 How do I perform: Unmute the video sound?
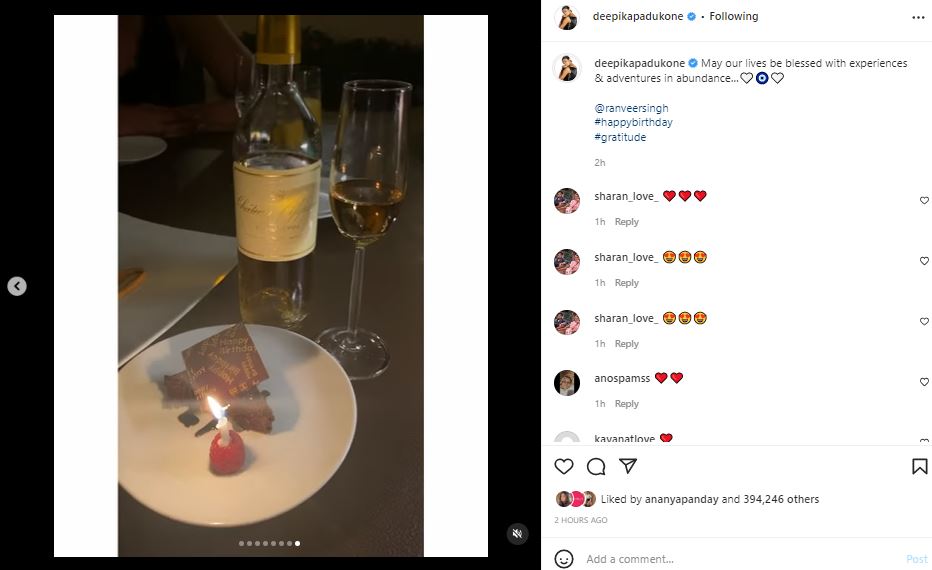point(516,534)
